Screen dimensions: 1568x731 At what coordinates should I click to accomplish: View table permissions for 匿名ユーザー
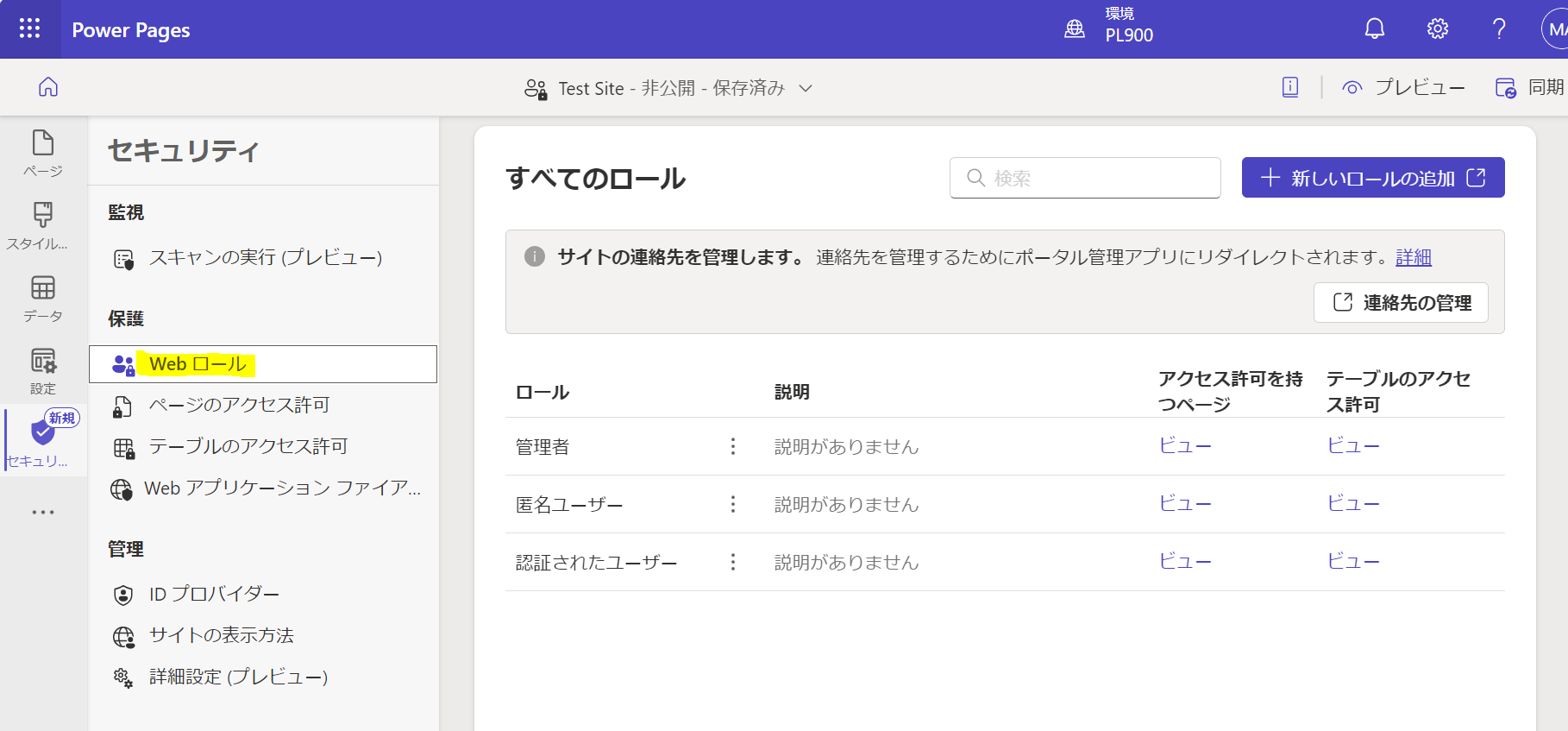coord(1353,503)
